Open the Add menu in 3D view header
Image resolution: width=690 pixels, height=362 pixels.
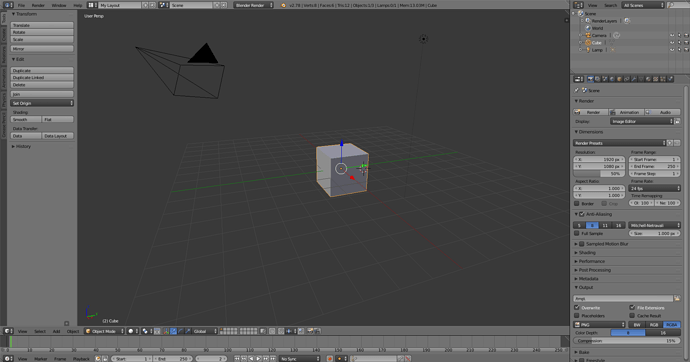pyautogui.click(x=56, y=331)
